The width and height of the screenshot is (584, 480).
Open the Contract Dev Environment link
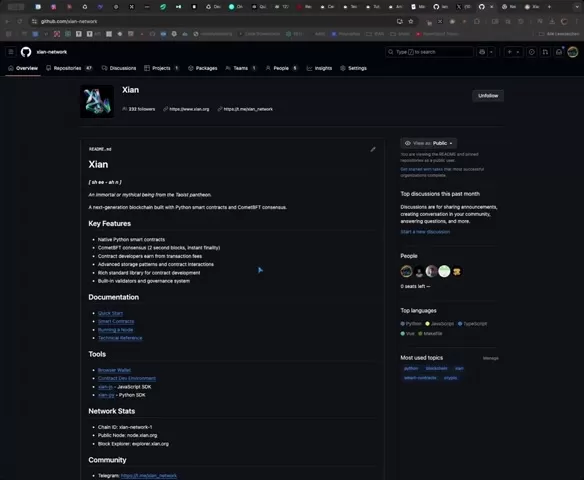(x=127, y=378)
